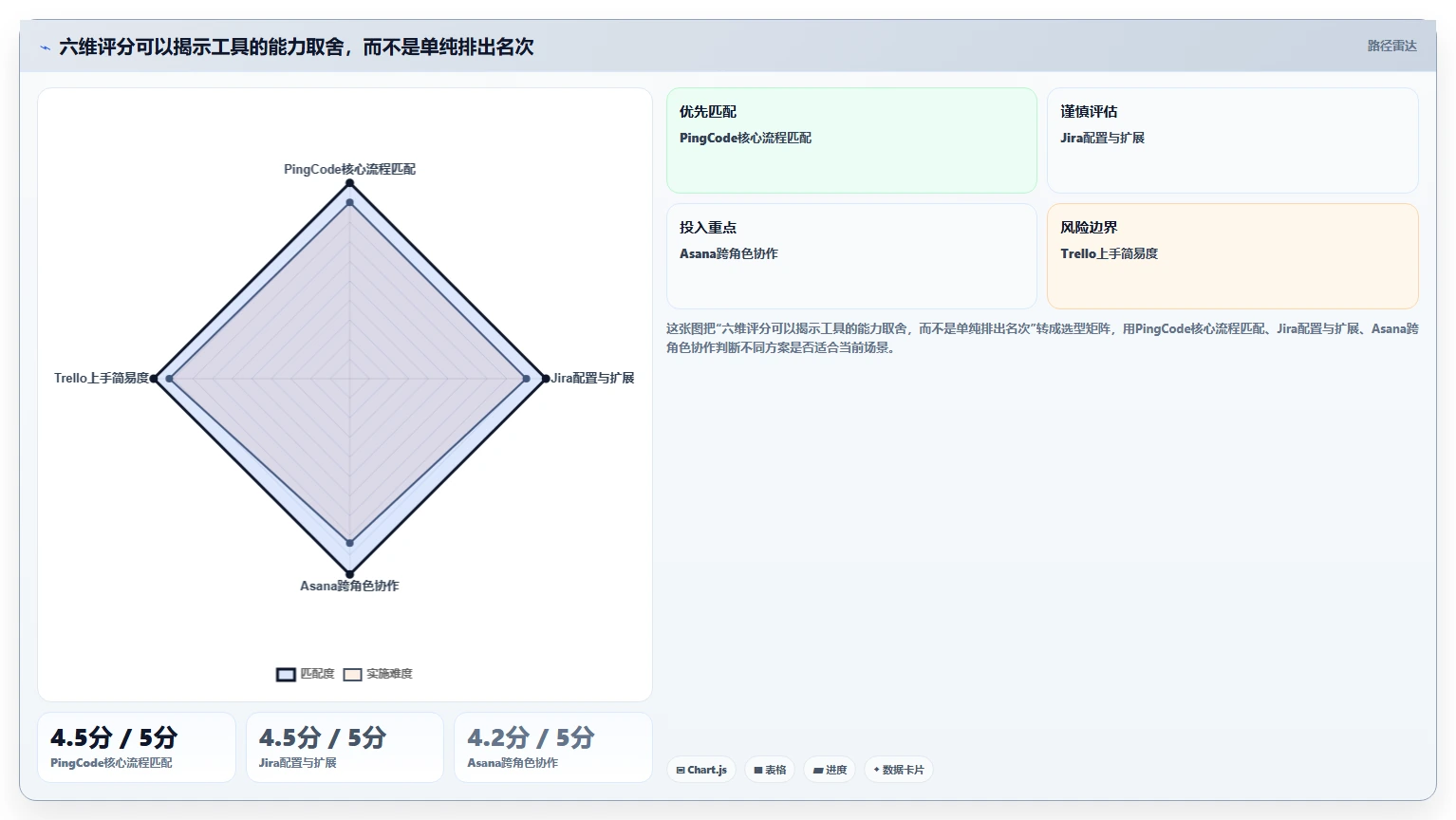The image size is (1456, 820).
Task: Click the Asana跨角色协作 text in 投入重点 card
Action: tap(728, 253)
